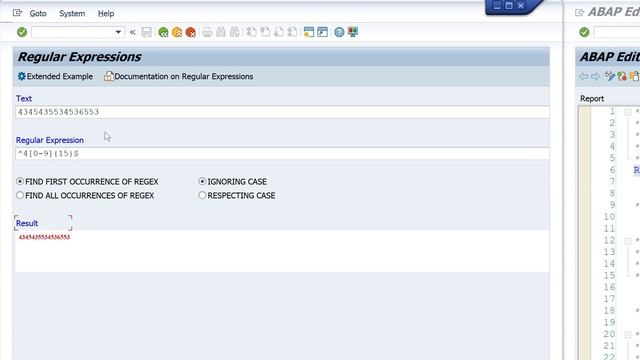Click line number 6 in ABAP Editor
640x360 pixels.
pyautogui.click(x=612, y=170)
